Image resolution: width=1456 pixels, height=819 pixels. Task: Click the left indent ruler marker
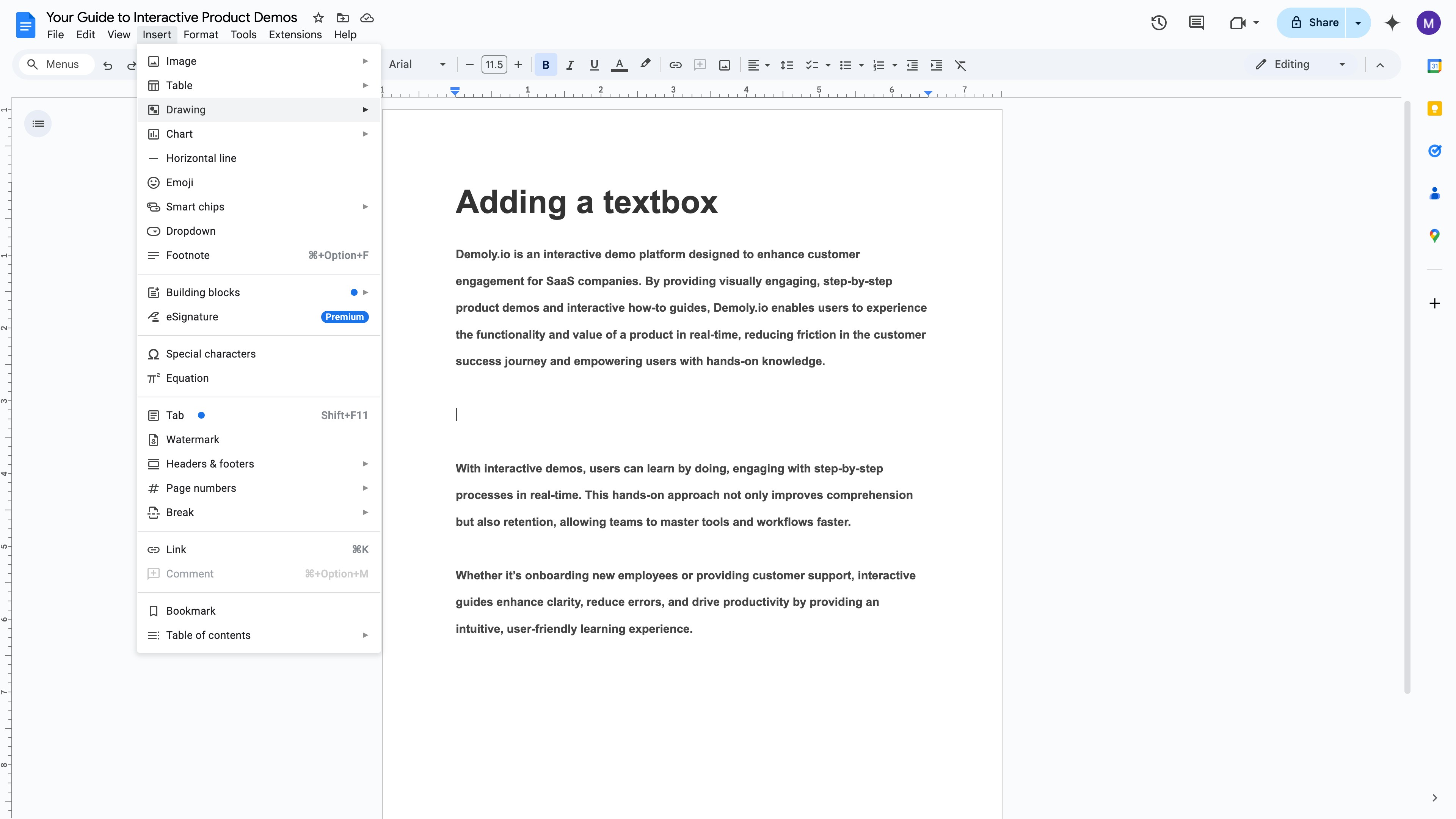pos(455,91)
